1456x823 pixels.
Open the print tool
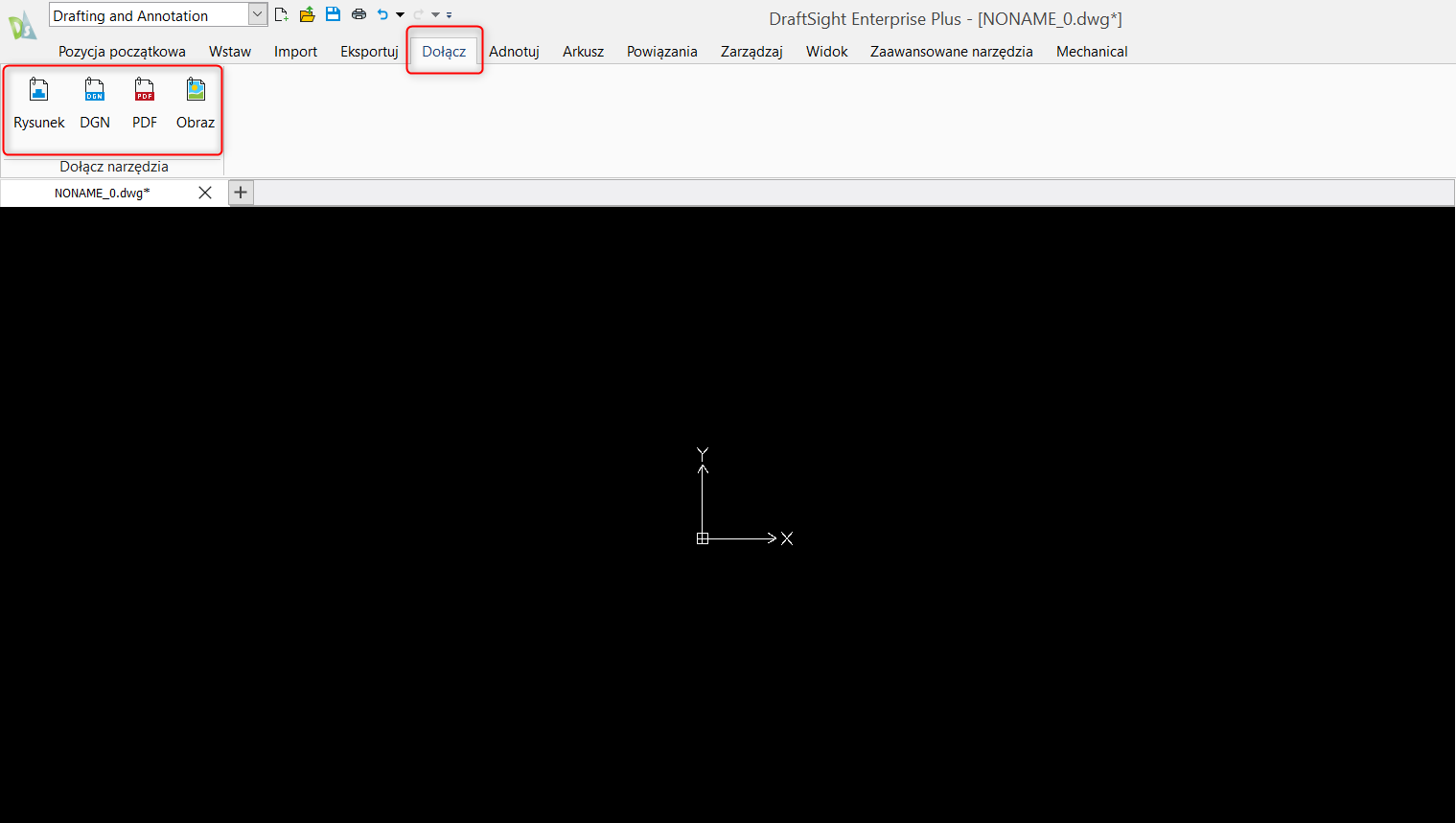[358, 13]
